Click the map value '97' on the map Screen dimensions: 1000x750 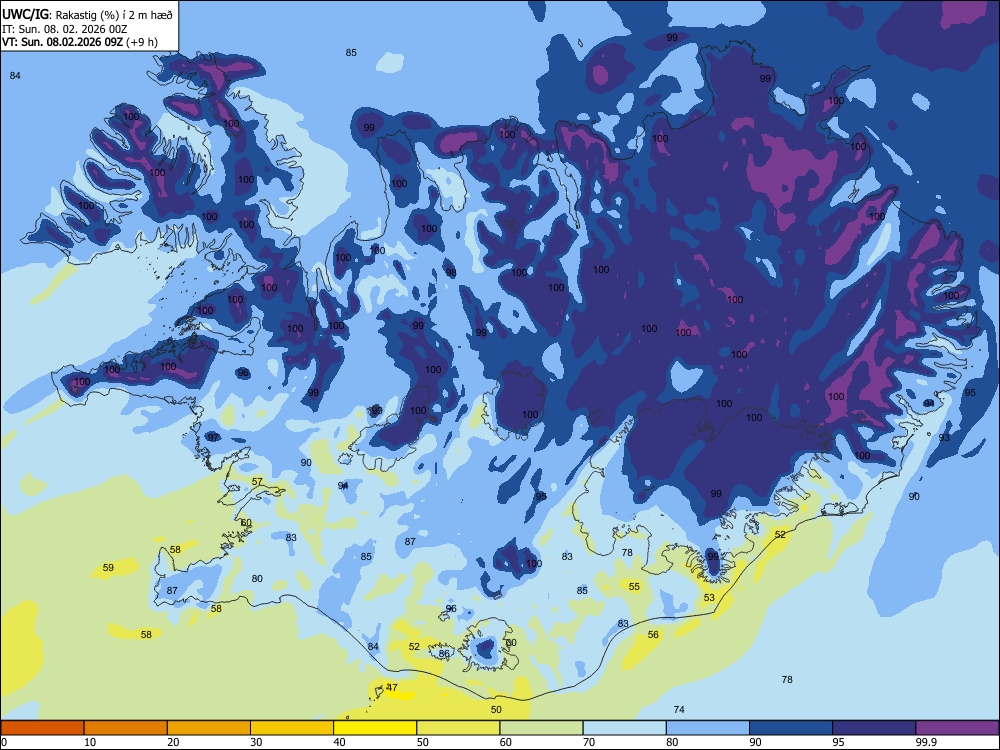coord(213,438)
